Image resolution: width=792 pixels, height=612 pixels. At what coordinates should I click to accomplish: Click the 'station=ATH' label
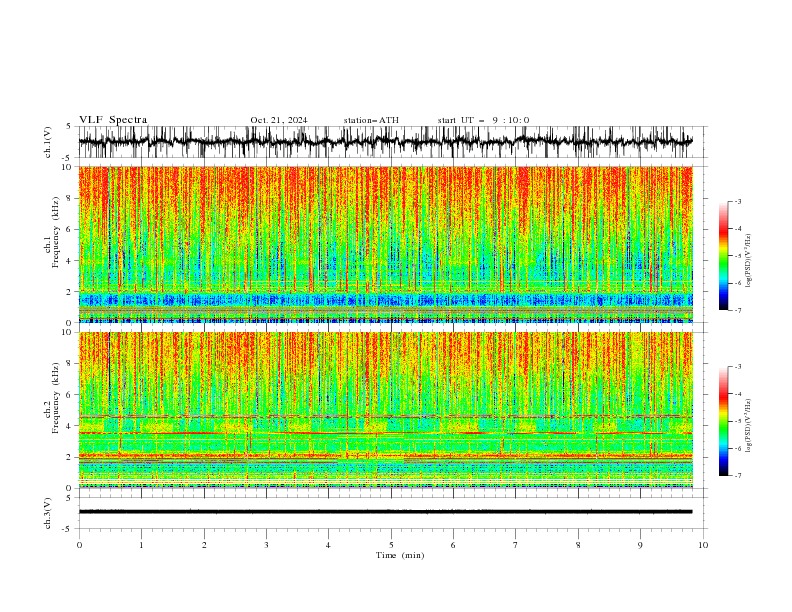pyautogui.click(x=371, y=120)
